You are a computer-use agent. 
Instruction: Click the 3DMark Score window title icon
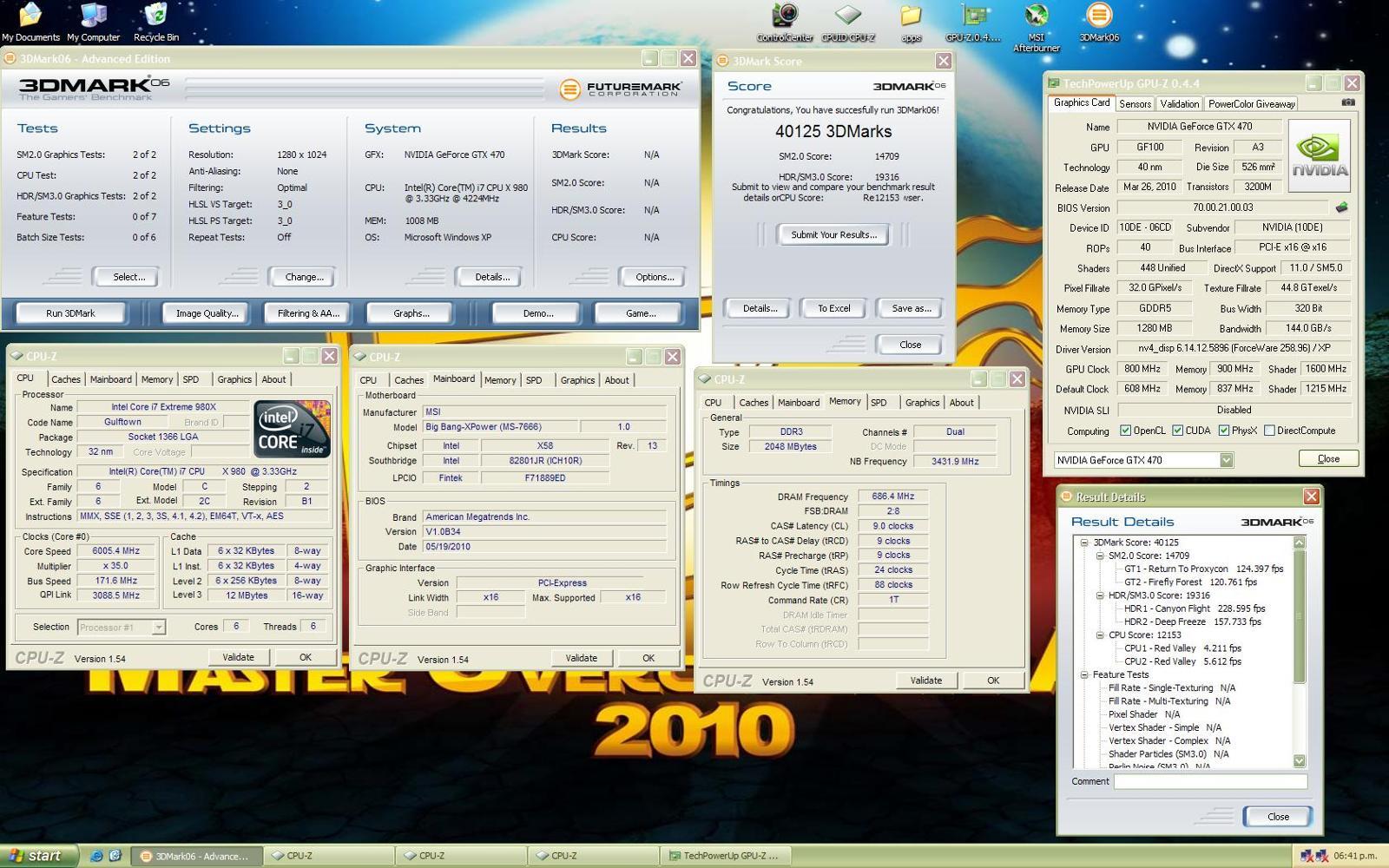coord(722,61)
